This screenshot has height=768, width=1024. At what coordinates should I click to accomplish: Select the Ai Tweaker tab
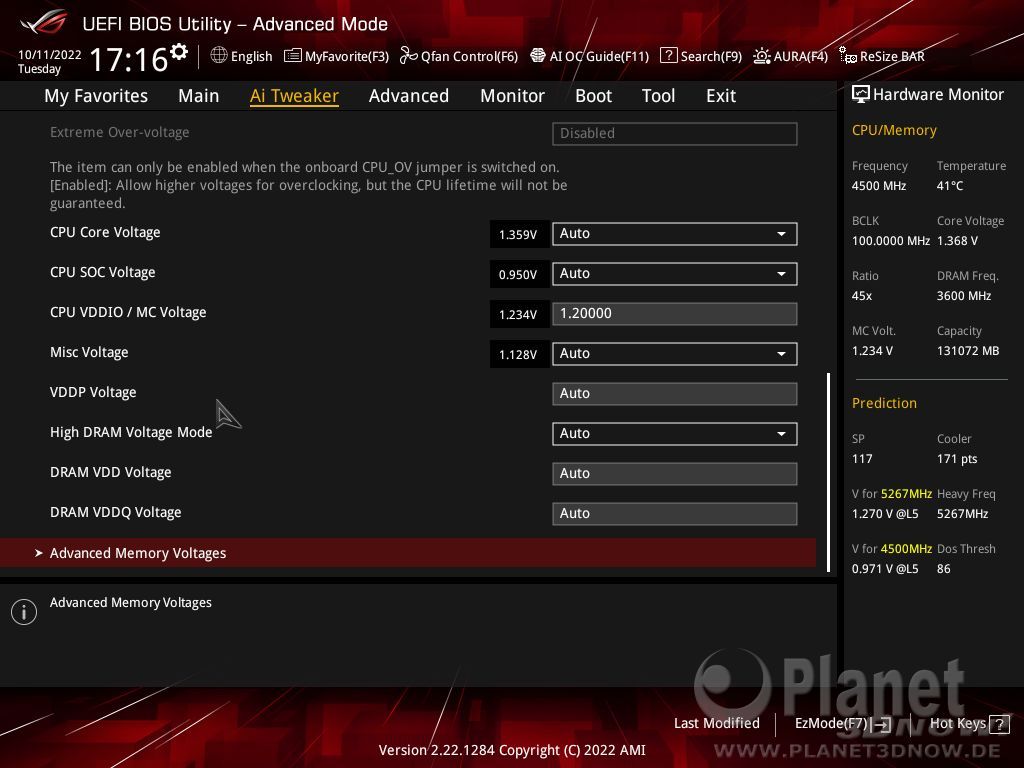click(294, 96)
